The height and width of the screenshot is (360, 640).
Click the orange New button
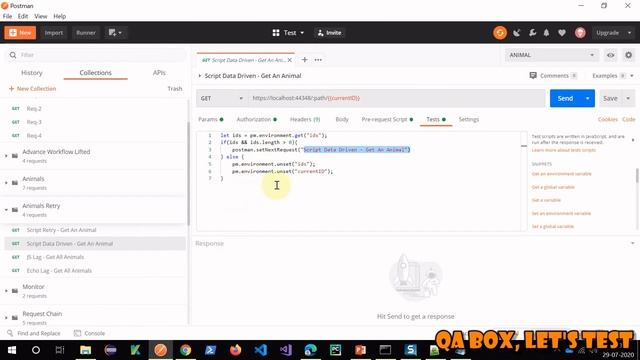(20, 33)
